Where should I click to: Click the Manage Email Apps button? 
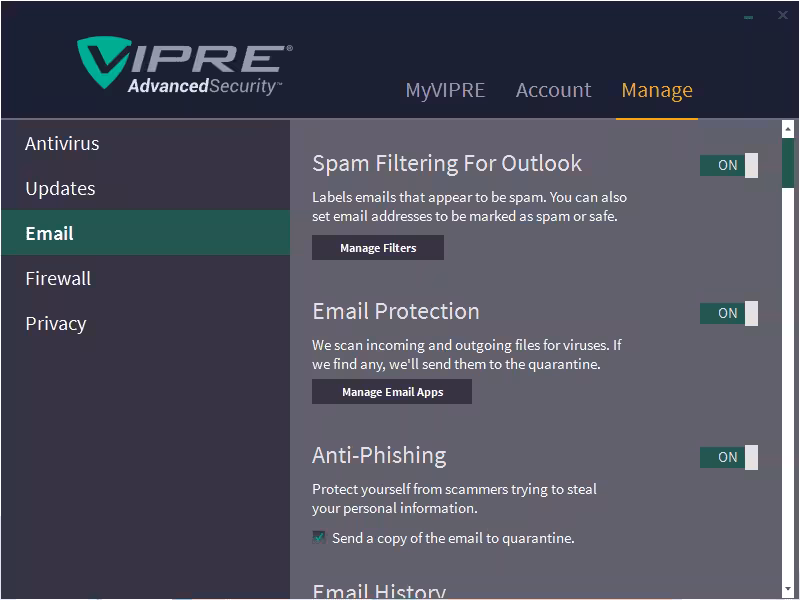[392, 392]
